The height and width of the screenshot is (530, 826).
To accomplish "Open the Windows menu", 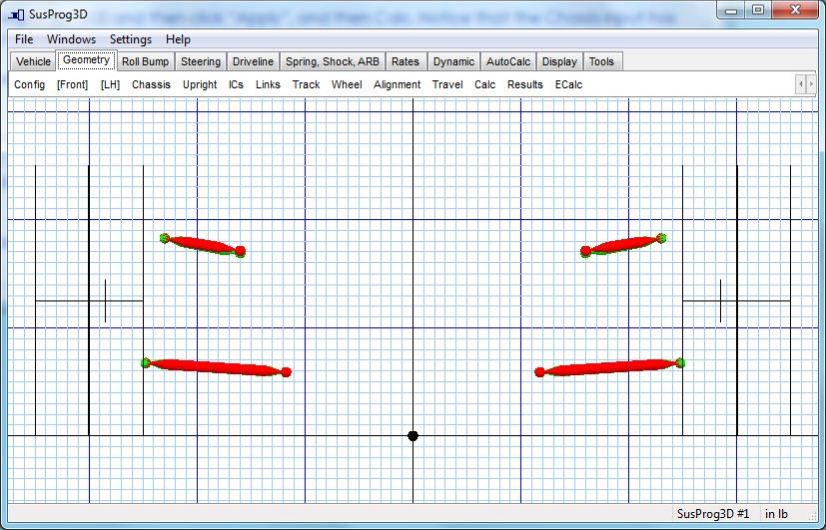I will tap(71, 39).
